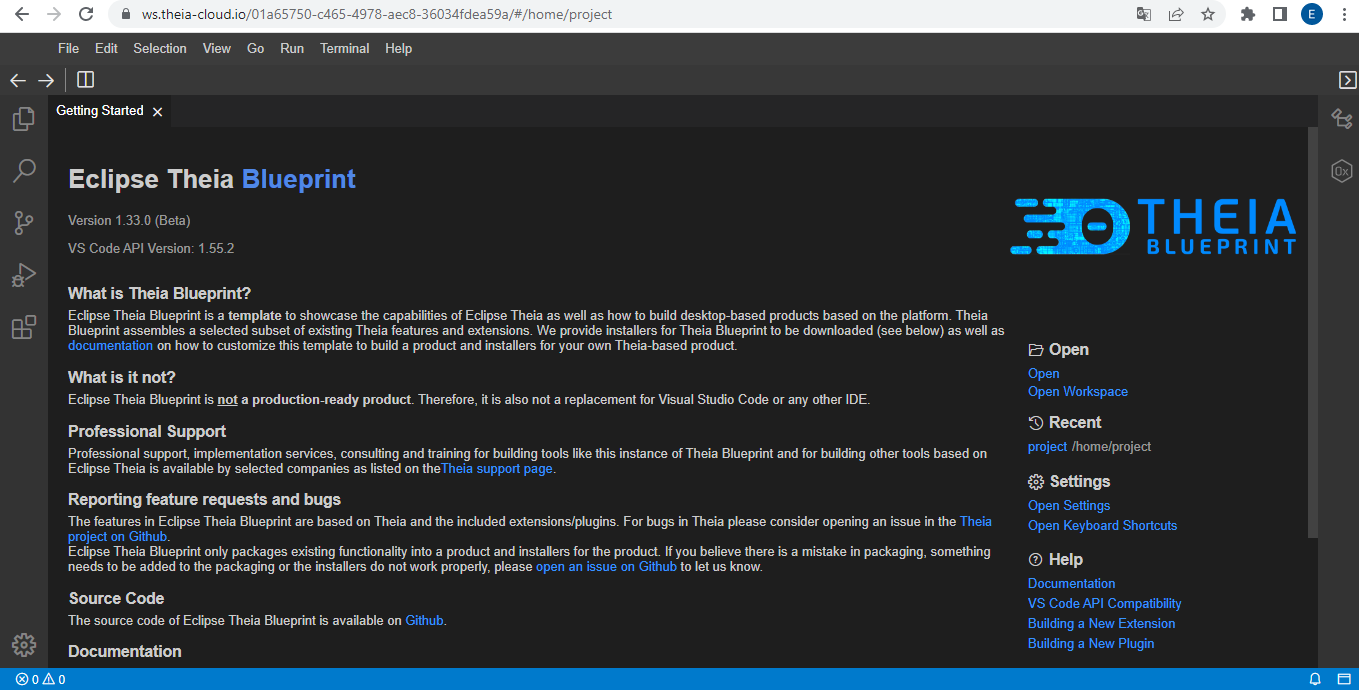This screenshot has height=690, width=1359.
Task: Click the Open link under the Open heading
Action: [x=1043, y=373]
